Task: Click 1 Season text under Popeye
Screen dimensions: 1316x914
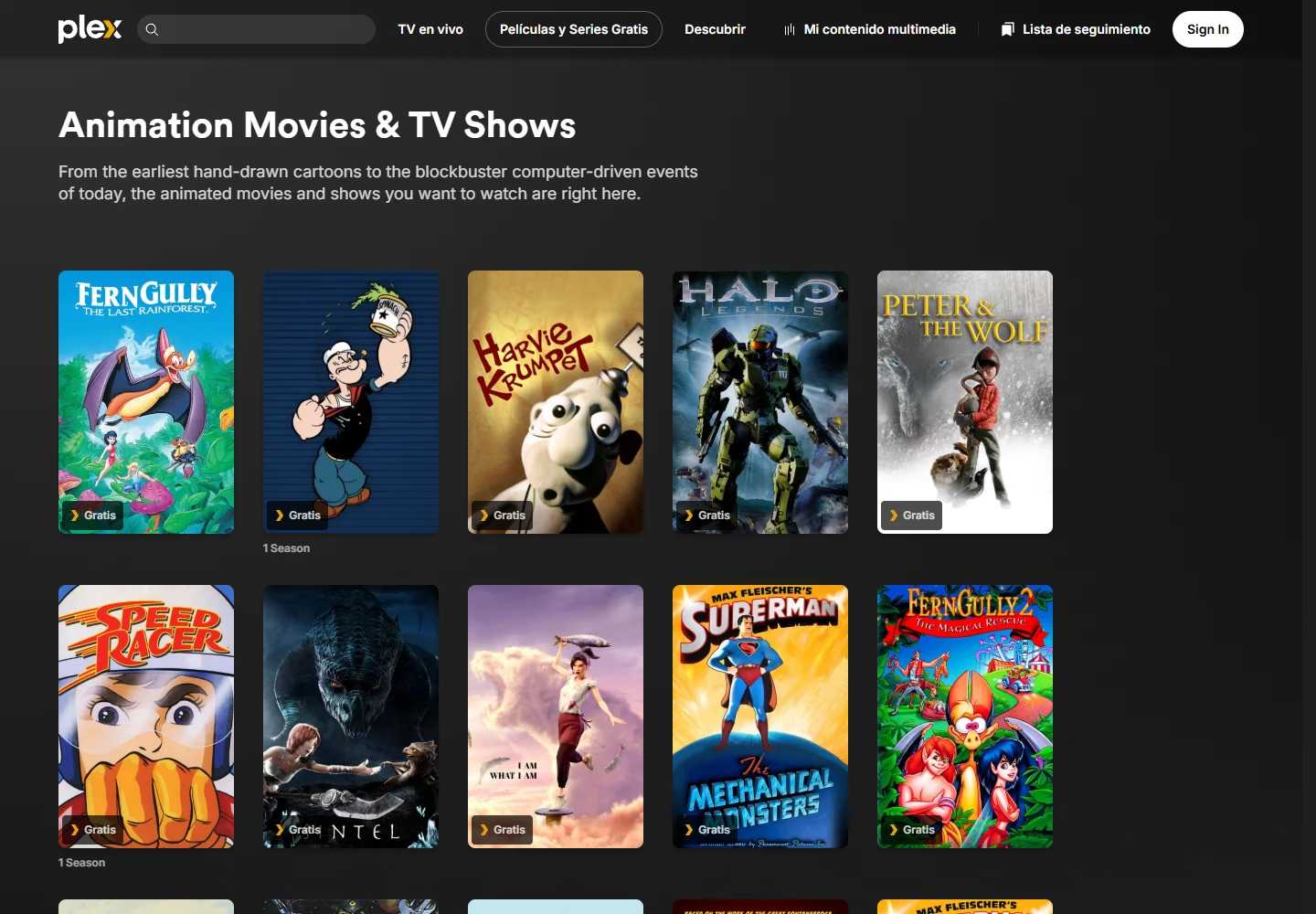Action: pyautogui.click(x=286, y=548)
